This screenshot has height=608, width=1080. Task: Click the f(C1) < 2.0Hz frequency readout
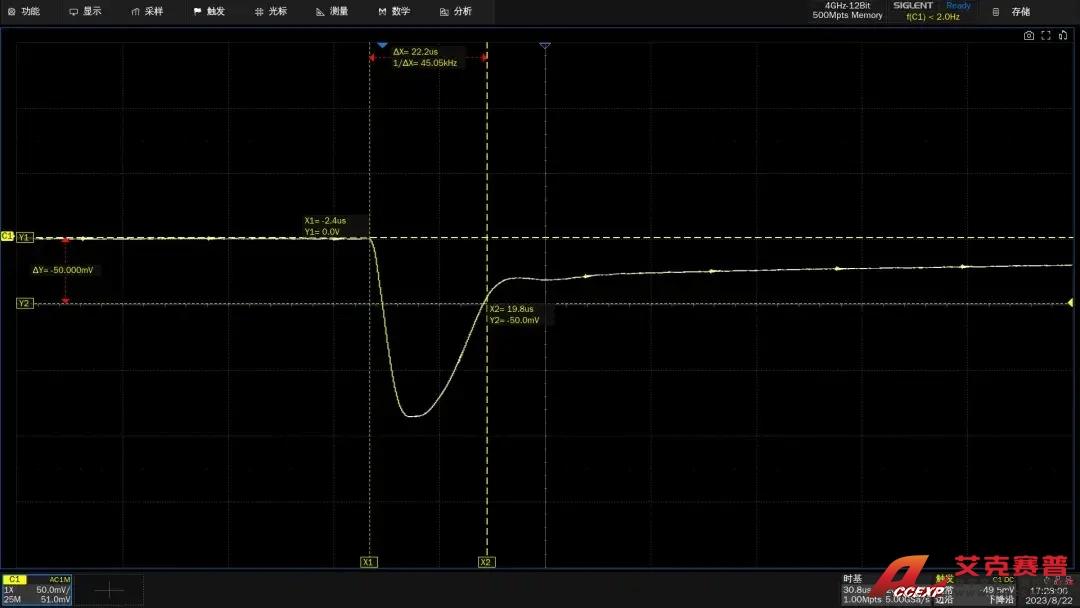933,17
